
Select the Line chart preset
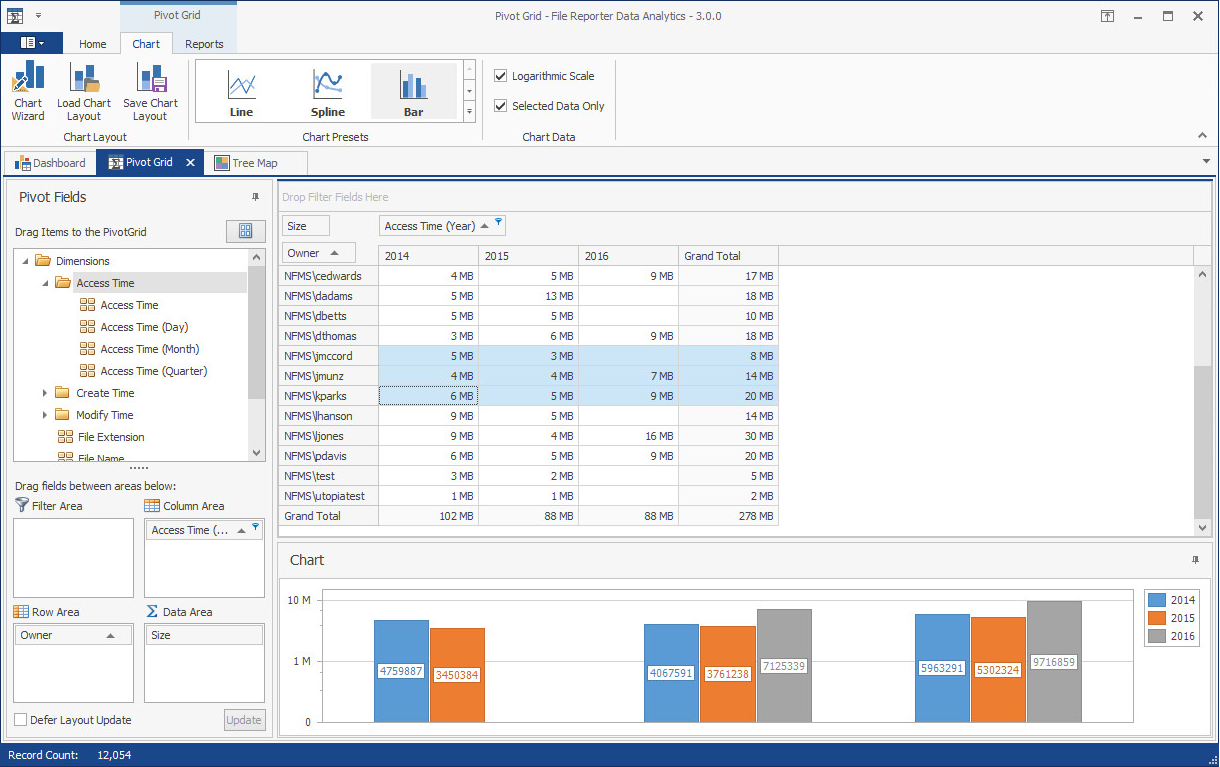tap(241, 92)
